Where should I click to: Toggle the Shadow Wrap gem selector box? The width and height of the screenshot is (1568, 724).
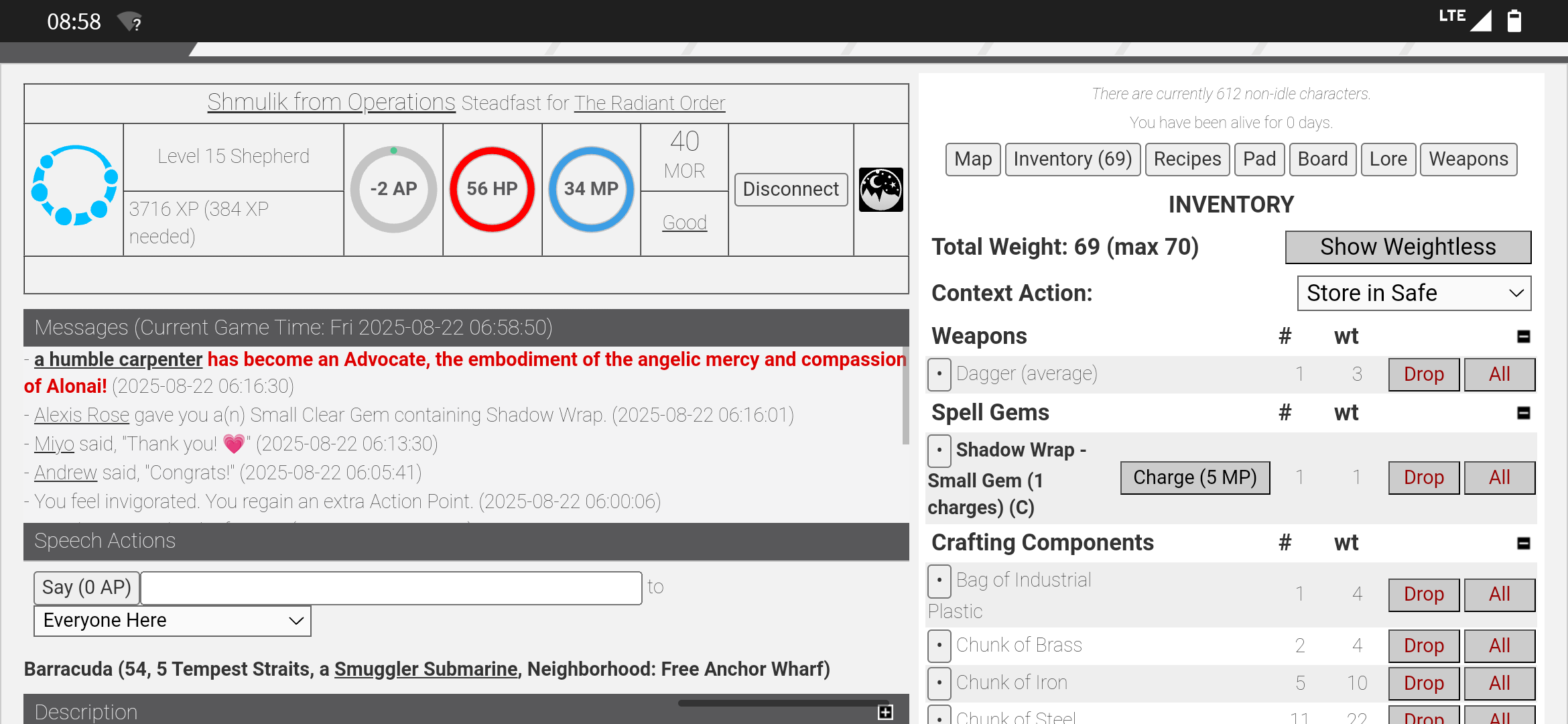(939, 450)
